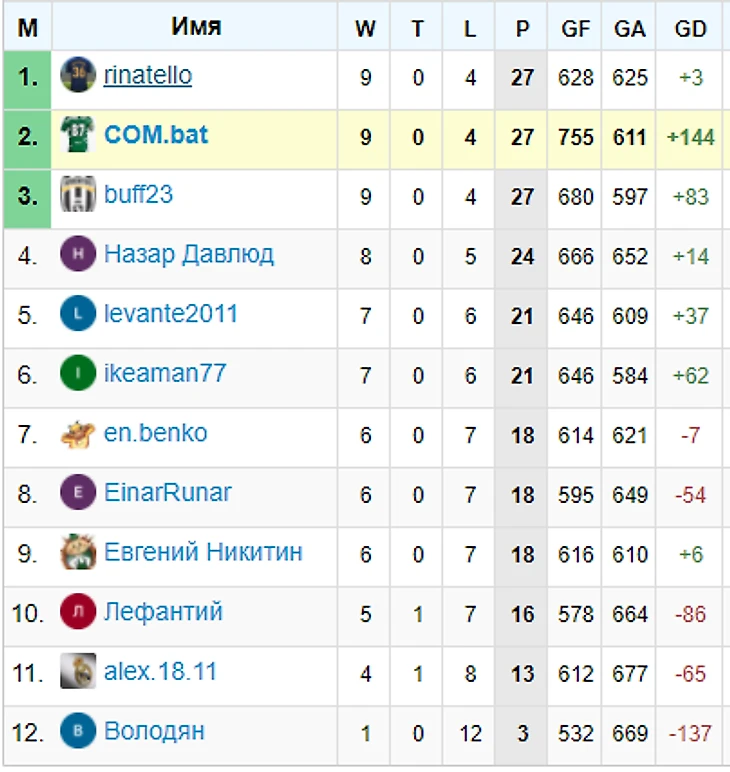Select the GD column header

(690, 28)
